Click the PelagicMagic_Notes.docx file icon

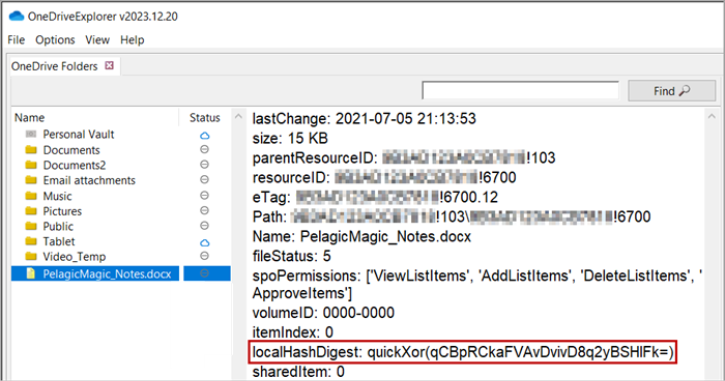click(x=31, y=274)
